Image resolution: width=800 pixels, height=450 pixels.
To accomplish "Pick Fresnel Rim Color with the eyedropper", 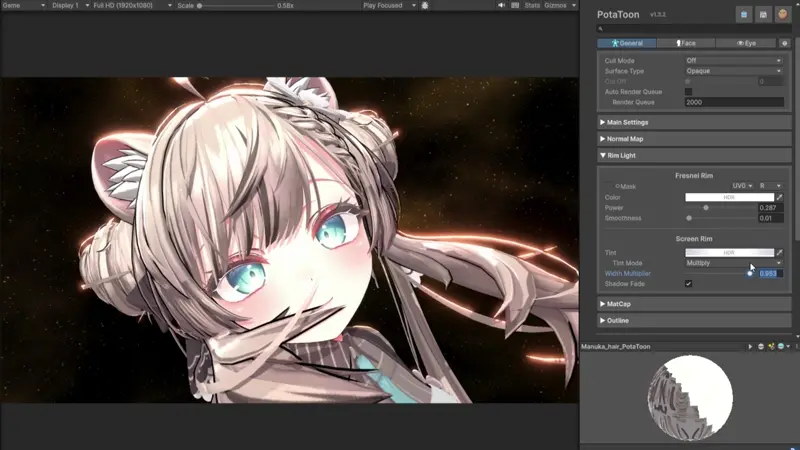I will click(x=780, y=197).
